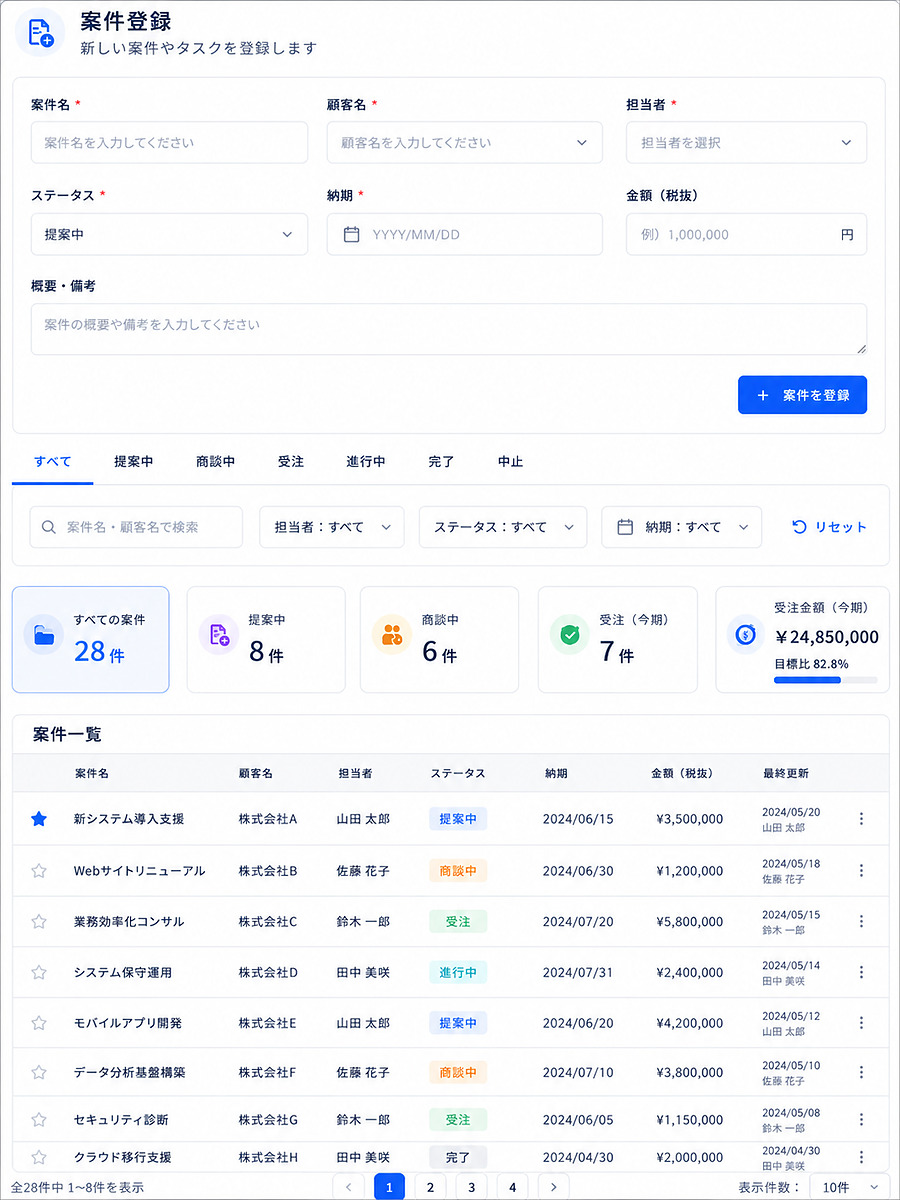This screenshot has width=900, height=1200.
Task: Click 目標比 82.8% progress bar
Action: click(x=826, y=680)
